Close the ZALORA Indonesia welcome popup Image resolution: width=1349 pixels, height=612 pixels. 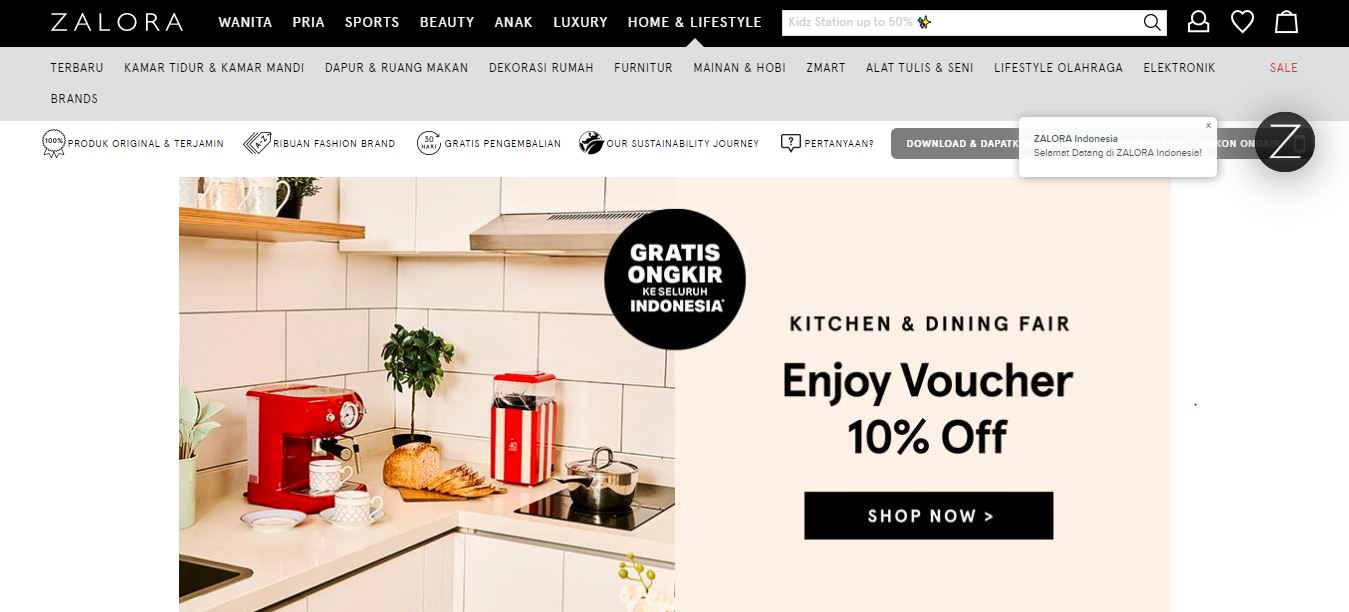point(1208,126)
